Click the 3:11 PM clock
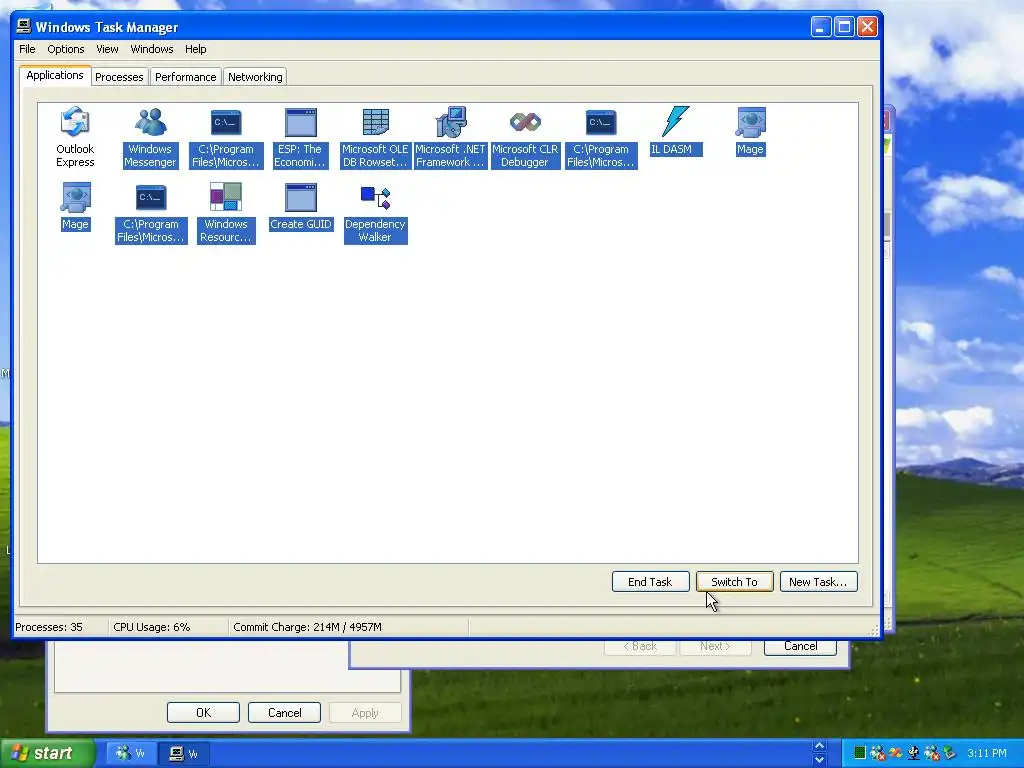Viewport: 1024px width, 768px height. (987, 753)
